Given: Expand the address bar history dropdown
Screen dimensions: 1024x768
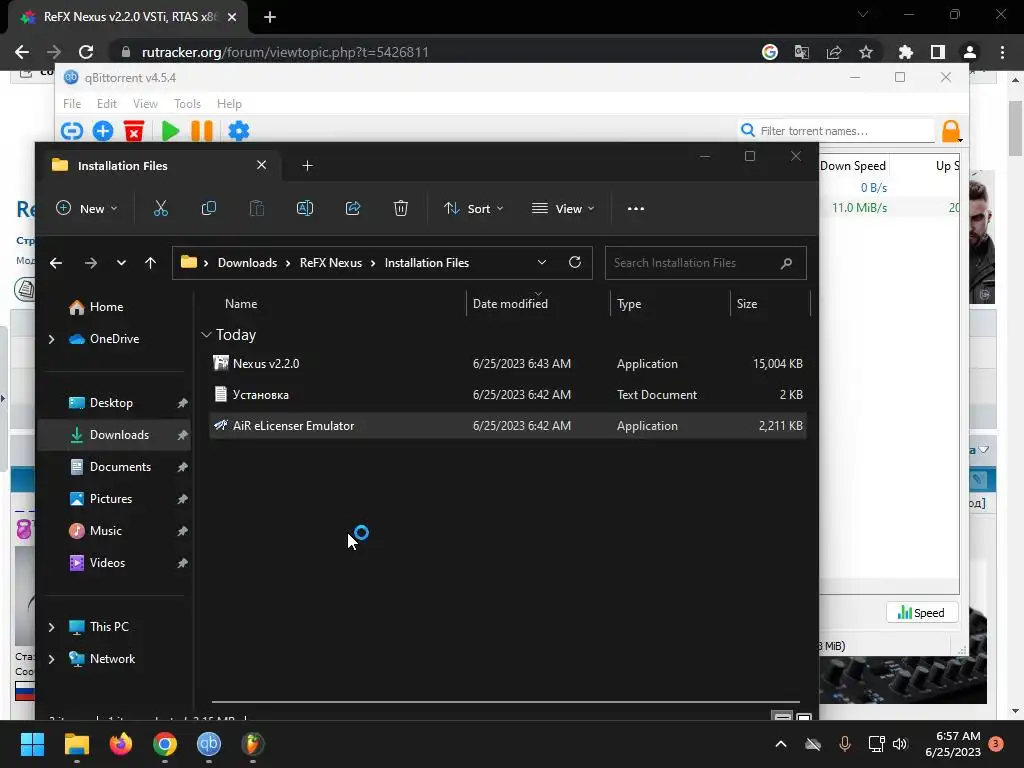Looking at the screenshot, I should [542, 262].
